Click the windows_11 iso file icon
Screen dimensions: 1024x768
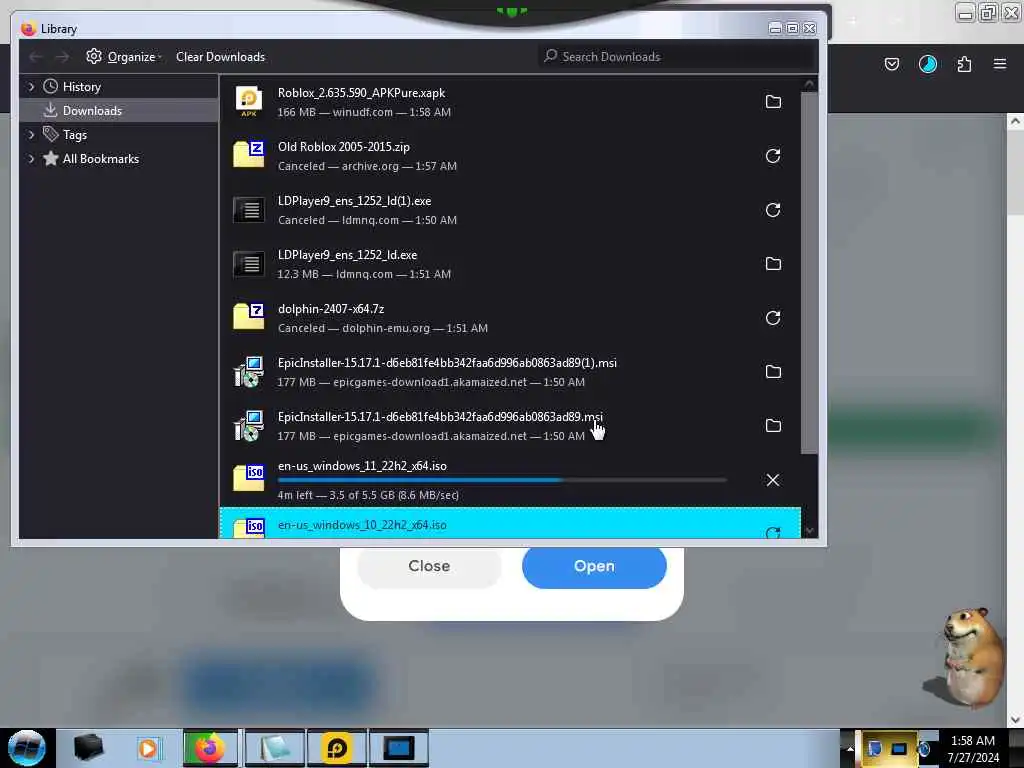pyautogui.click(x=249, y=478)
